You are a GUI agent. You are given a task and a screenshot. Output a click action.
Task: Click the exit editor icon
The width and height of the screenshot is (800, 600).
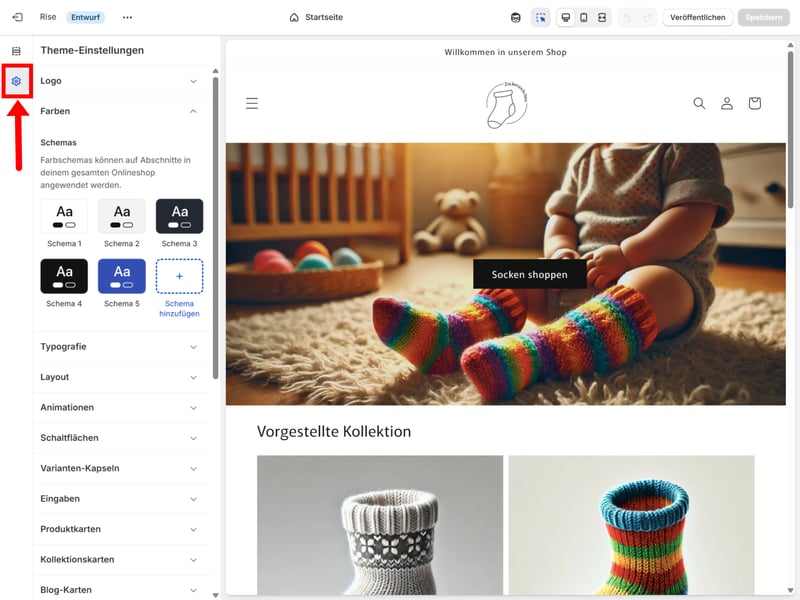click(x=17, y=17)
